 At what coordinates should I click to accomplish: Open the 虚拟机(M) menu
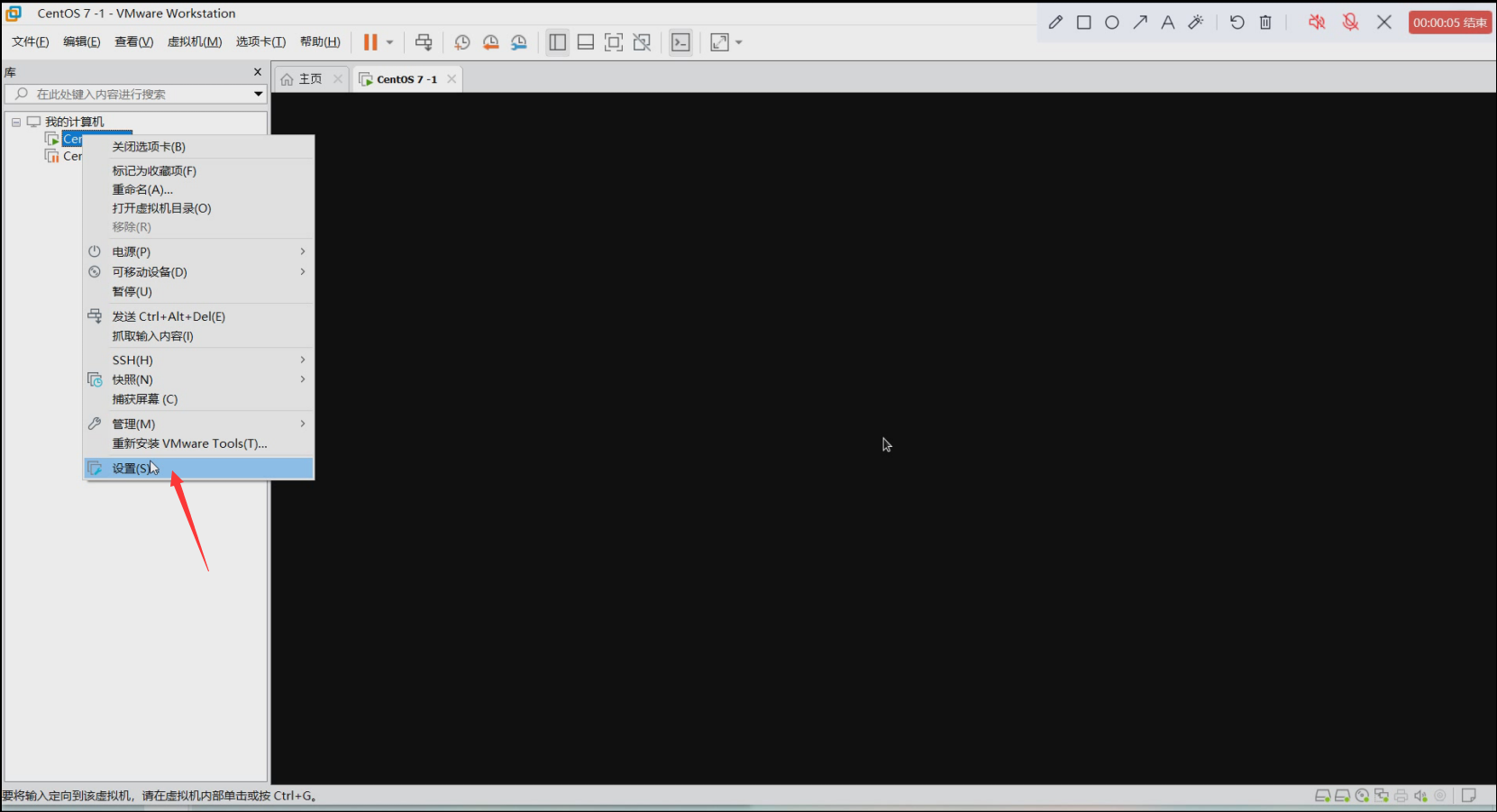[195, 42]
